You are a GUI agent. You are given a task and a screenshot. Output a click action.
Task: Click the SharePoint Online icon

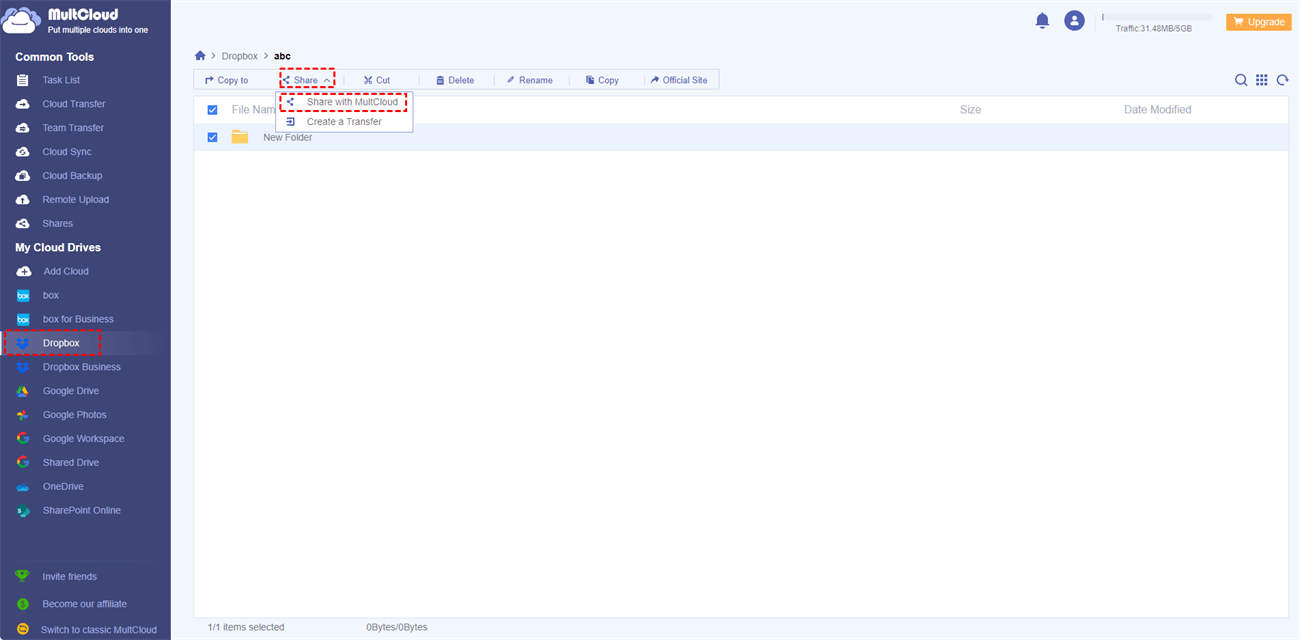click(x=23, y=511)
